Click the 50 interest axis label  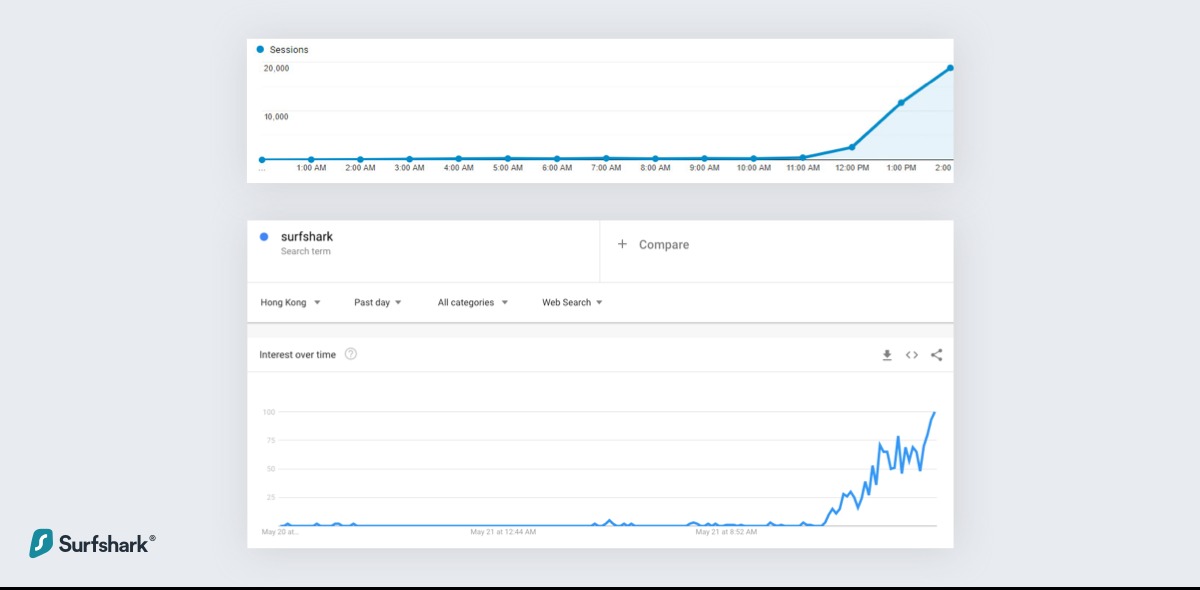tap(270, 468)
